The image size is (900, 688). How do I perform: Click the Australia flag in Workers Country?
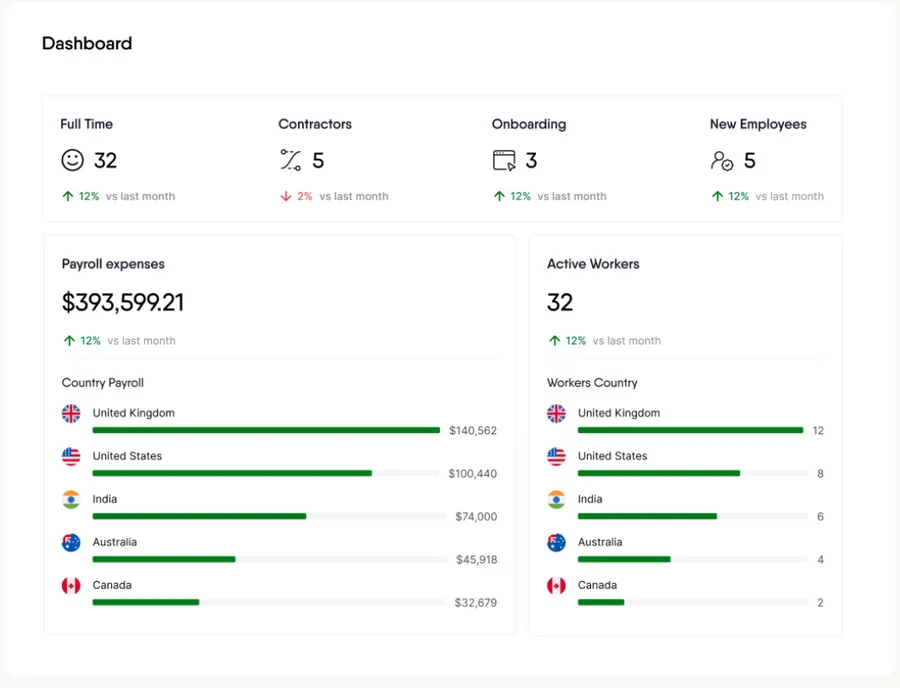tap(556, 542)
